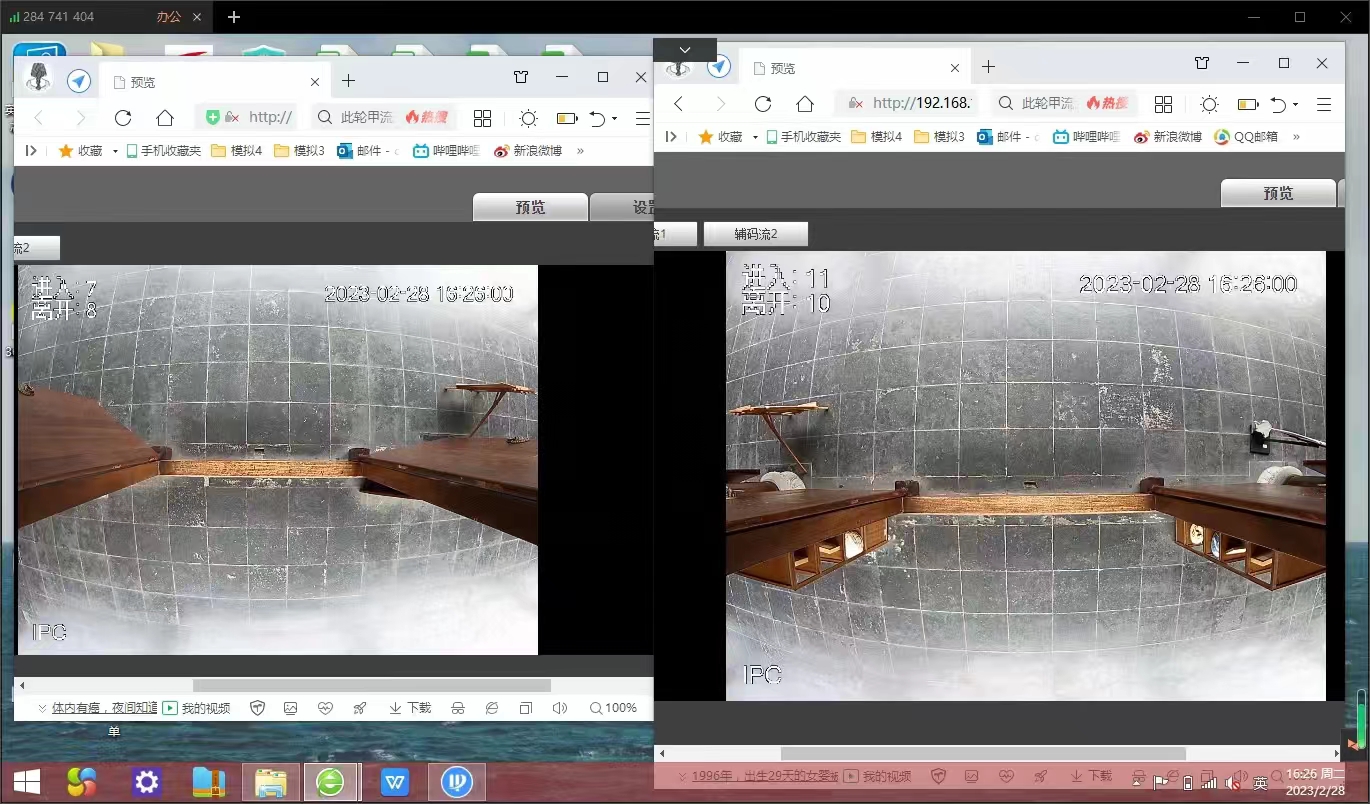1370x804 pixels.
Task: Expand more bookmarks chevron in left browser
Action: pos(581,151)
